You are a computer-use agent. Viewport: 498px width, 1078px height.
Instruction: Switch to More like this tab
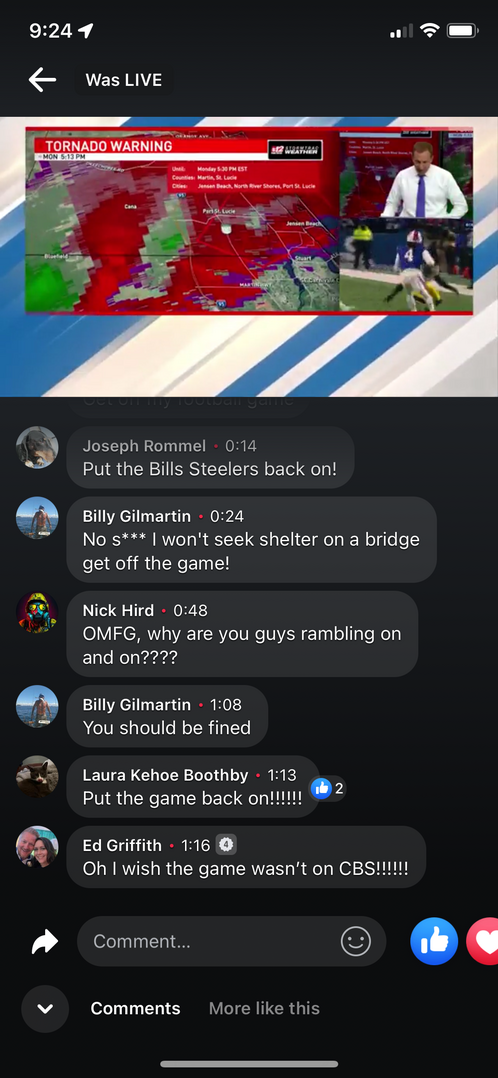point(264,1009)
